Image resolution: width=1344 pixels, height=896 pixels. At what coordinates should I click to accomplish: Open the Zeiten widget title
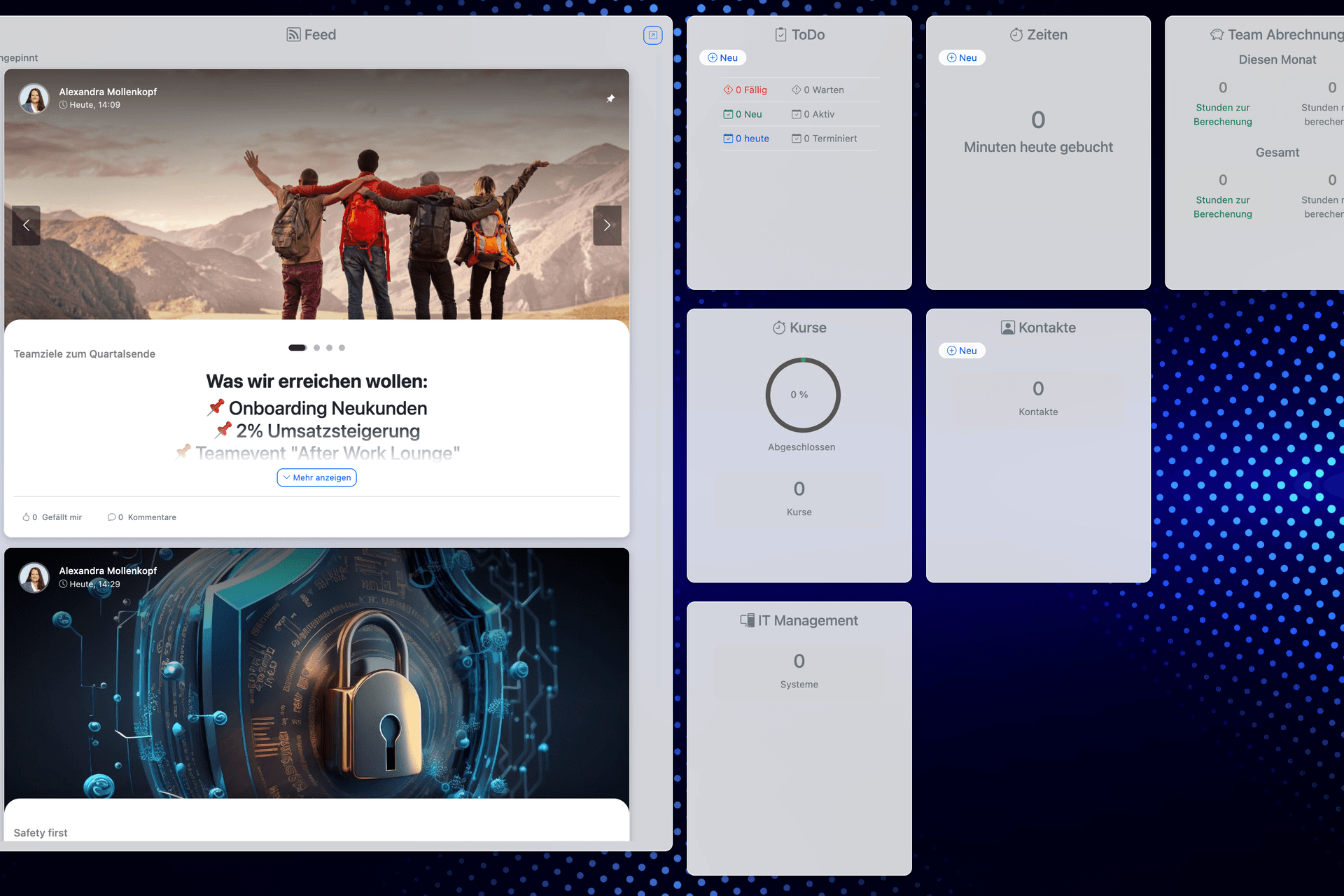(1038, 35)
